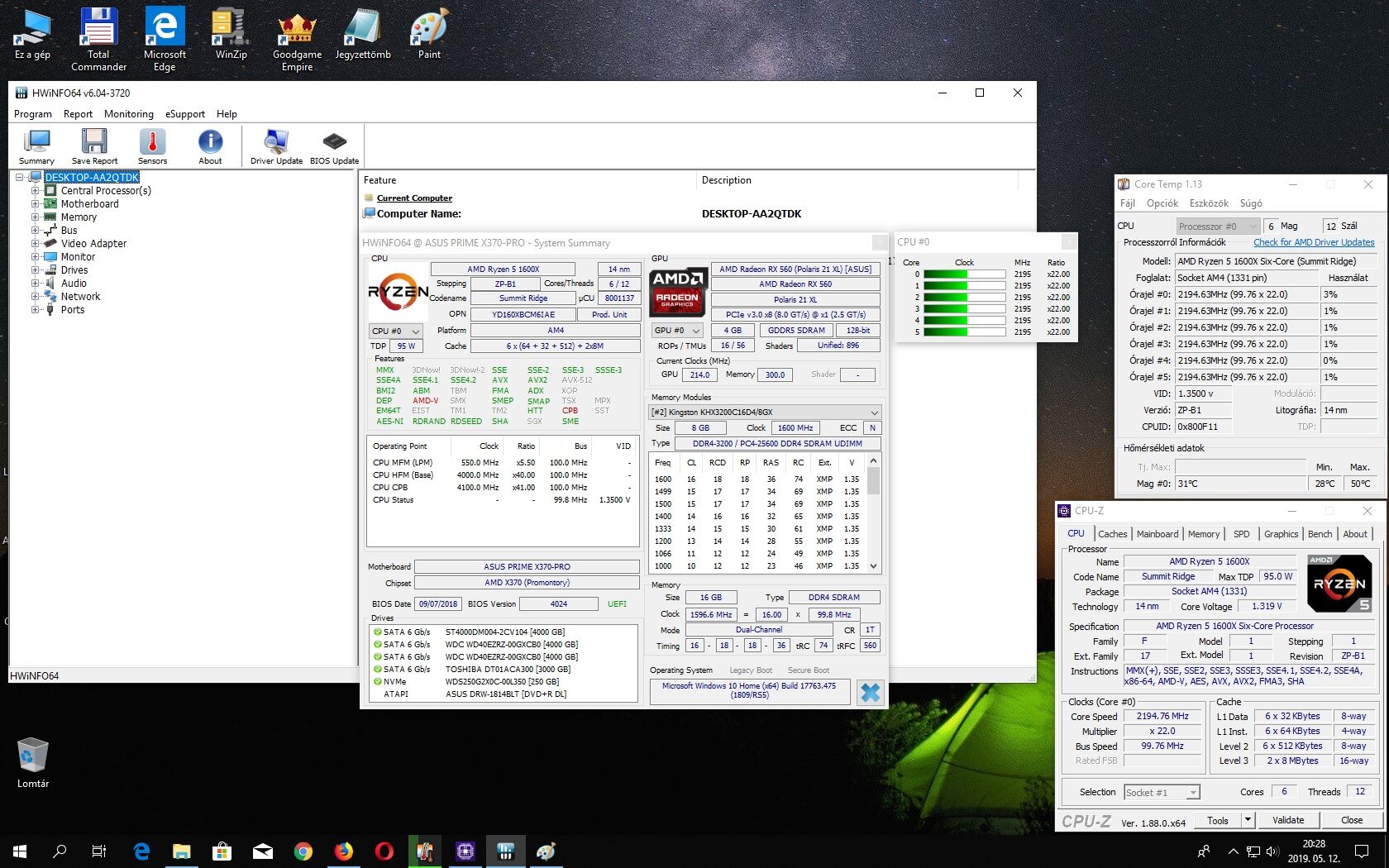
Task: Close System Summary with blue X button
Action: tap(870, 692)
